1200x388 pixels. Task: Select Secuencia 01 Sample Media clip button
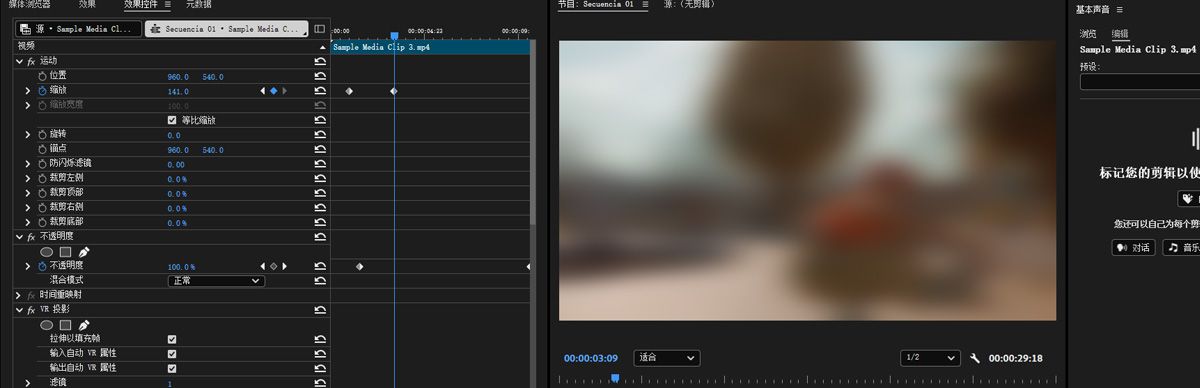pyautogui.click(x=226, y=29)
